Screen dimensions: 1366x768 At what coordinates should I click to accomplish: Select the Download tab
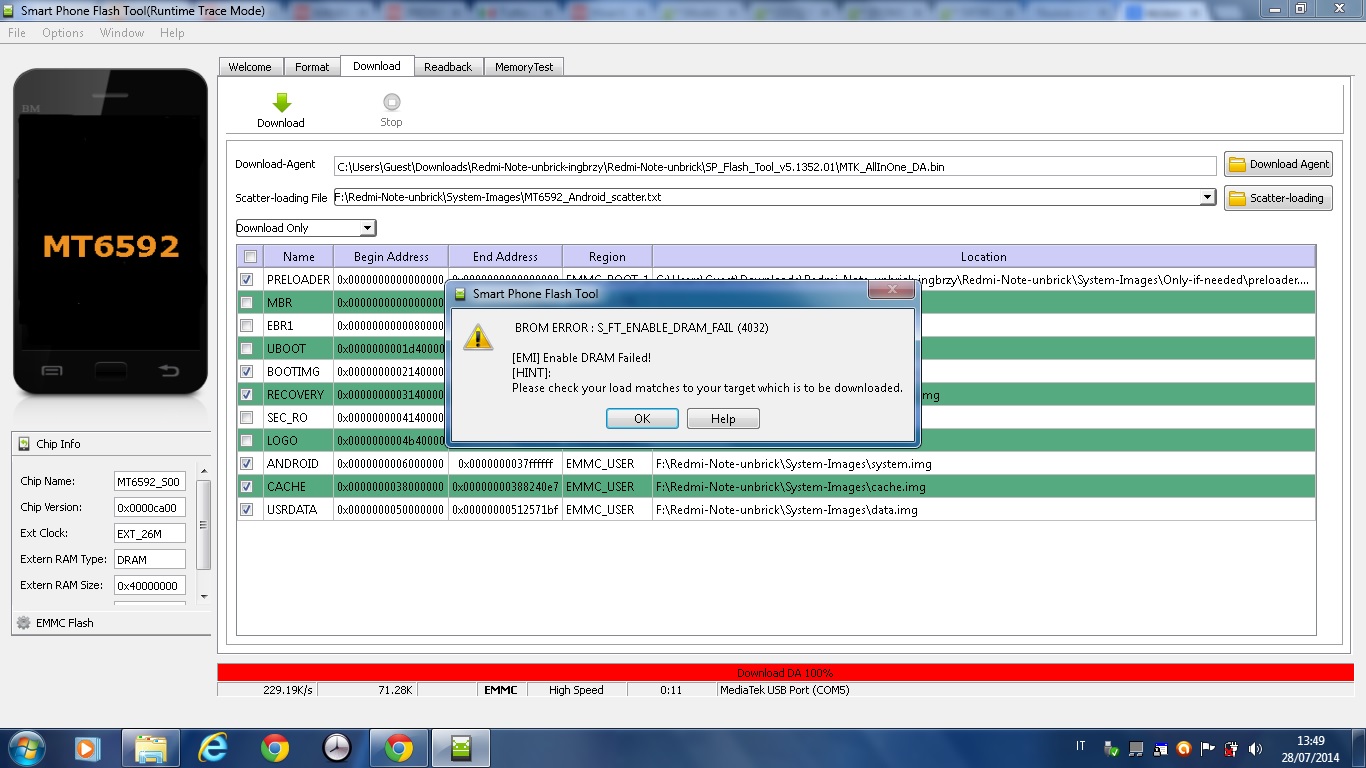[x=377, y=66]
